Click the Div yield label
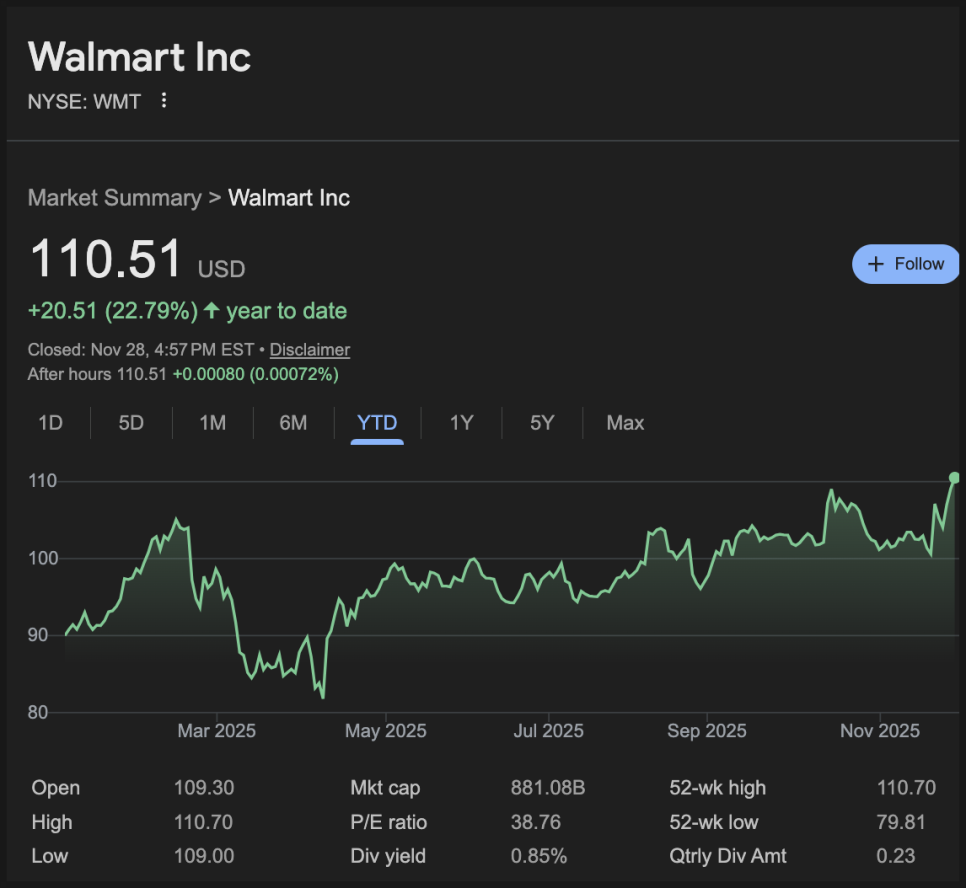966x888 pixels. coord(388,856)
